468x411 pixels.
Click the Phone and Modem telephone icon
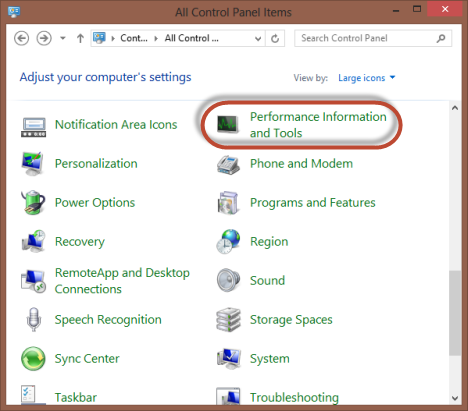228,165
